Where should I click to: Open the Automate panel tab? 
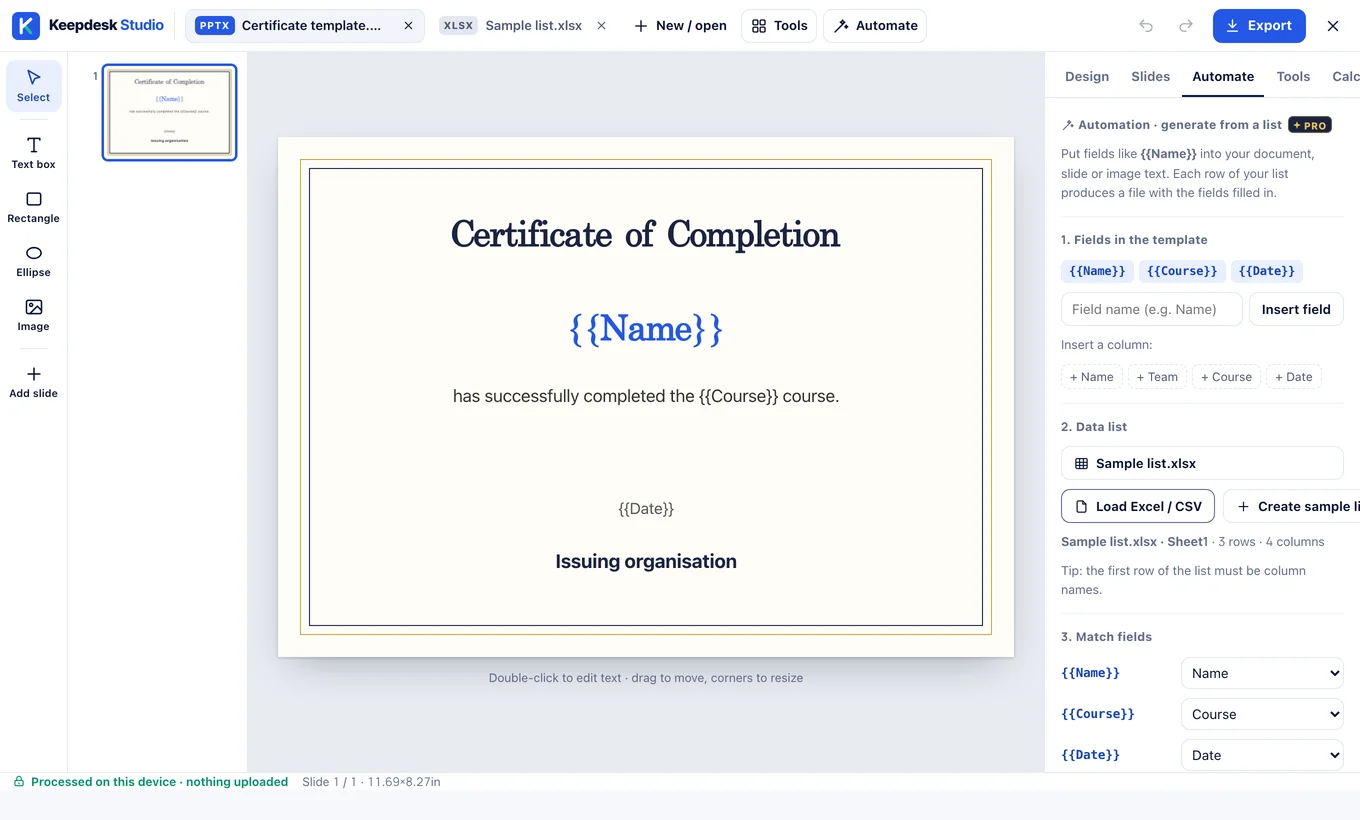click(x=1223, y=76)
